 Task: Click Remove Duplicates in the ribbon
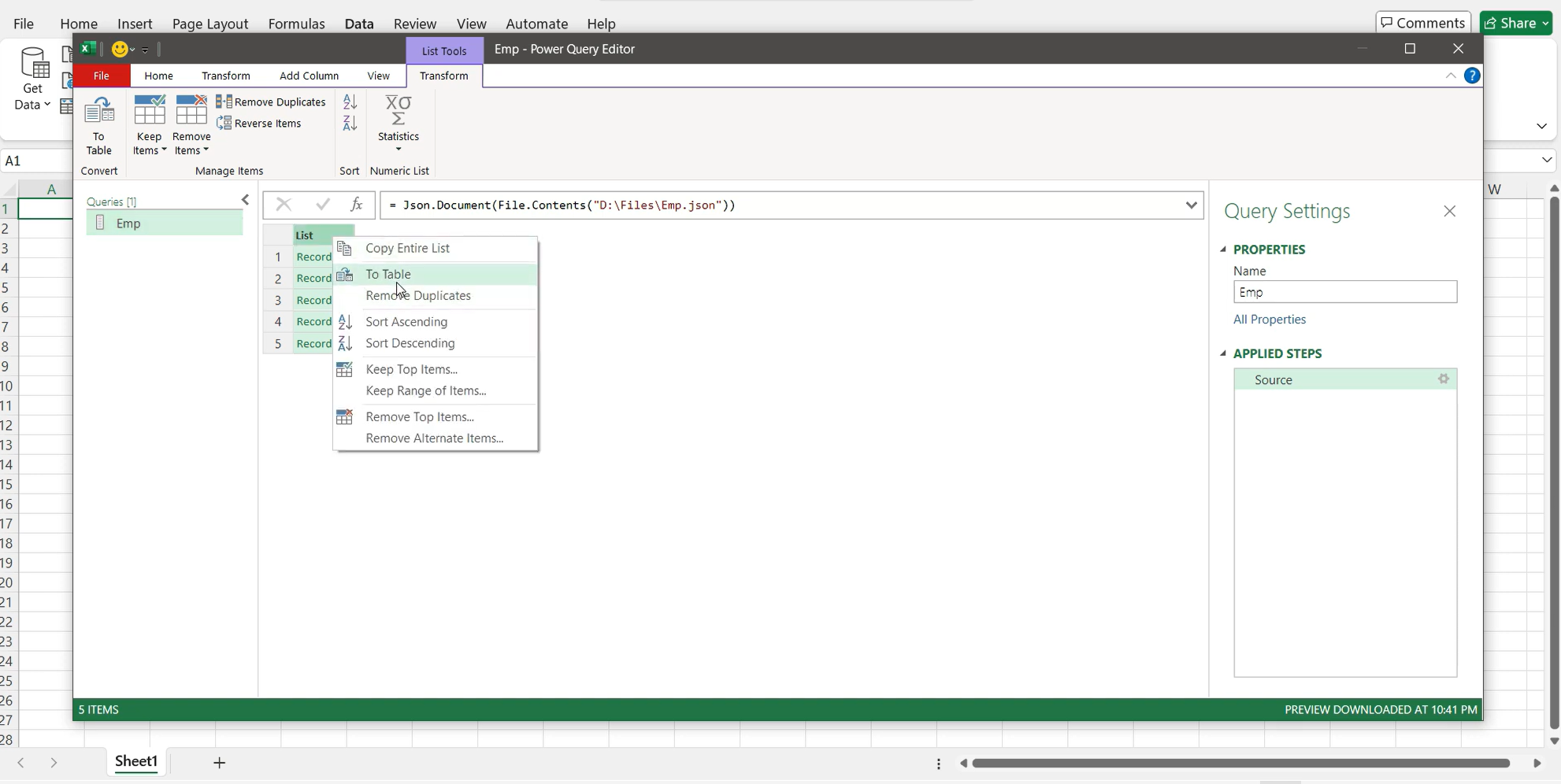(271, 102)
